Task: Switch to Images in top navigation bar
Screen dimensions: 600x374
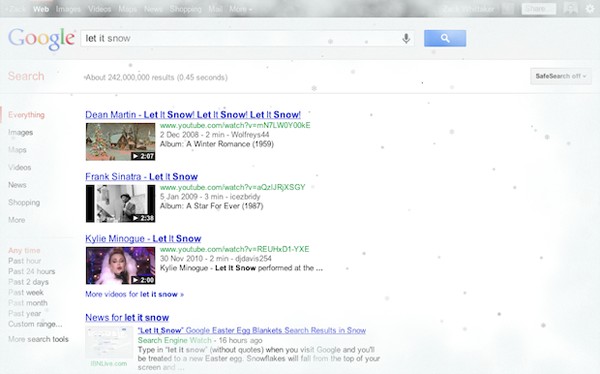Action: [x=68, y=9]
